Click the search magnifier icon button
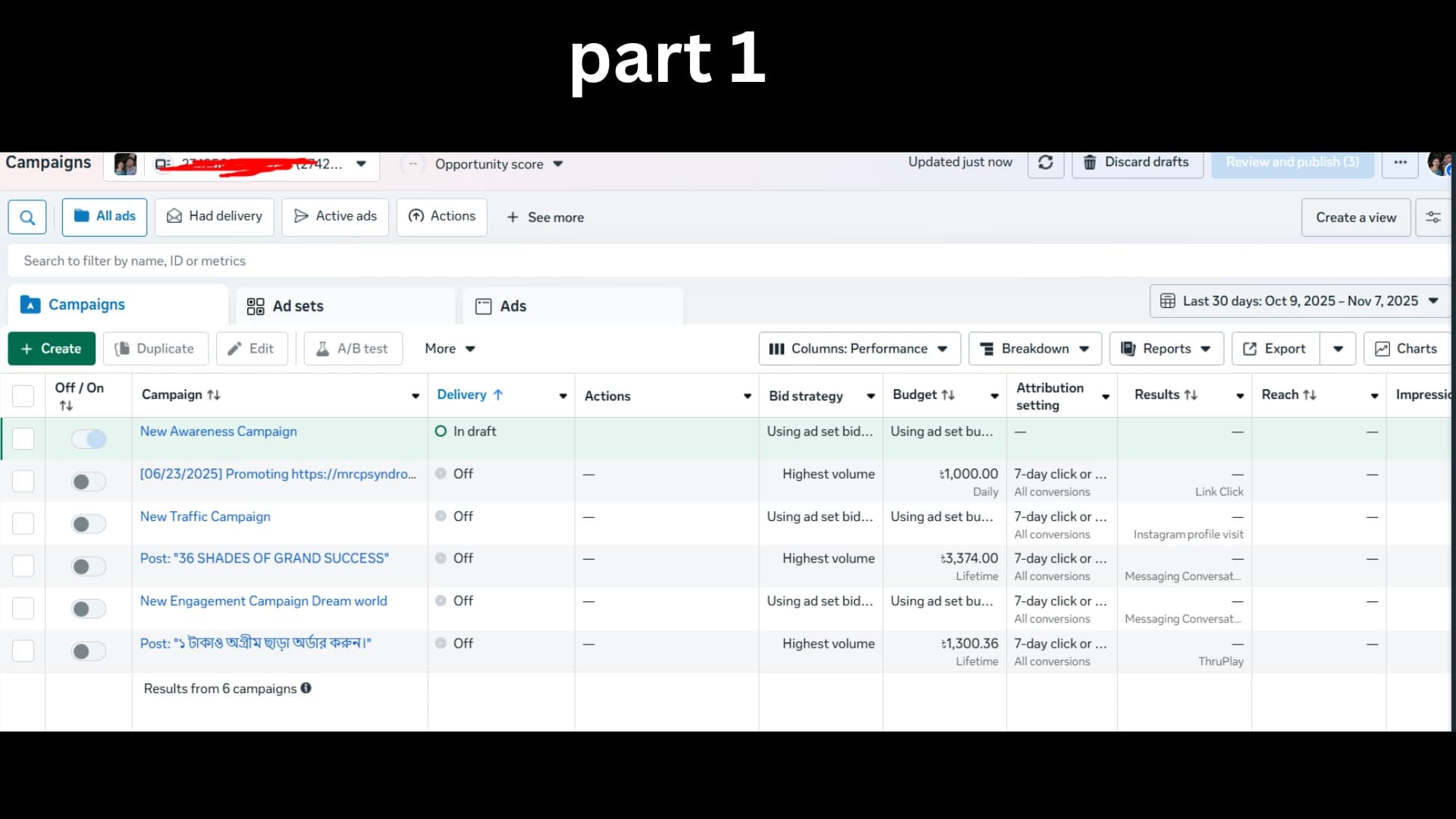Screen dimensions: 1456x819 (27, 218)
